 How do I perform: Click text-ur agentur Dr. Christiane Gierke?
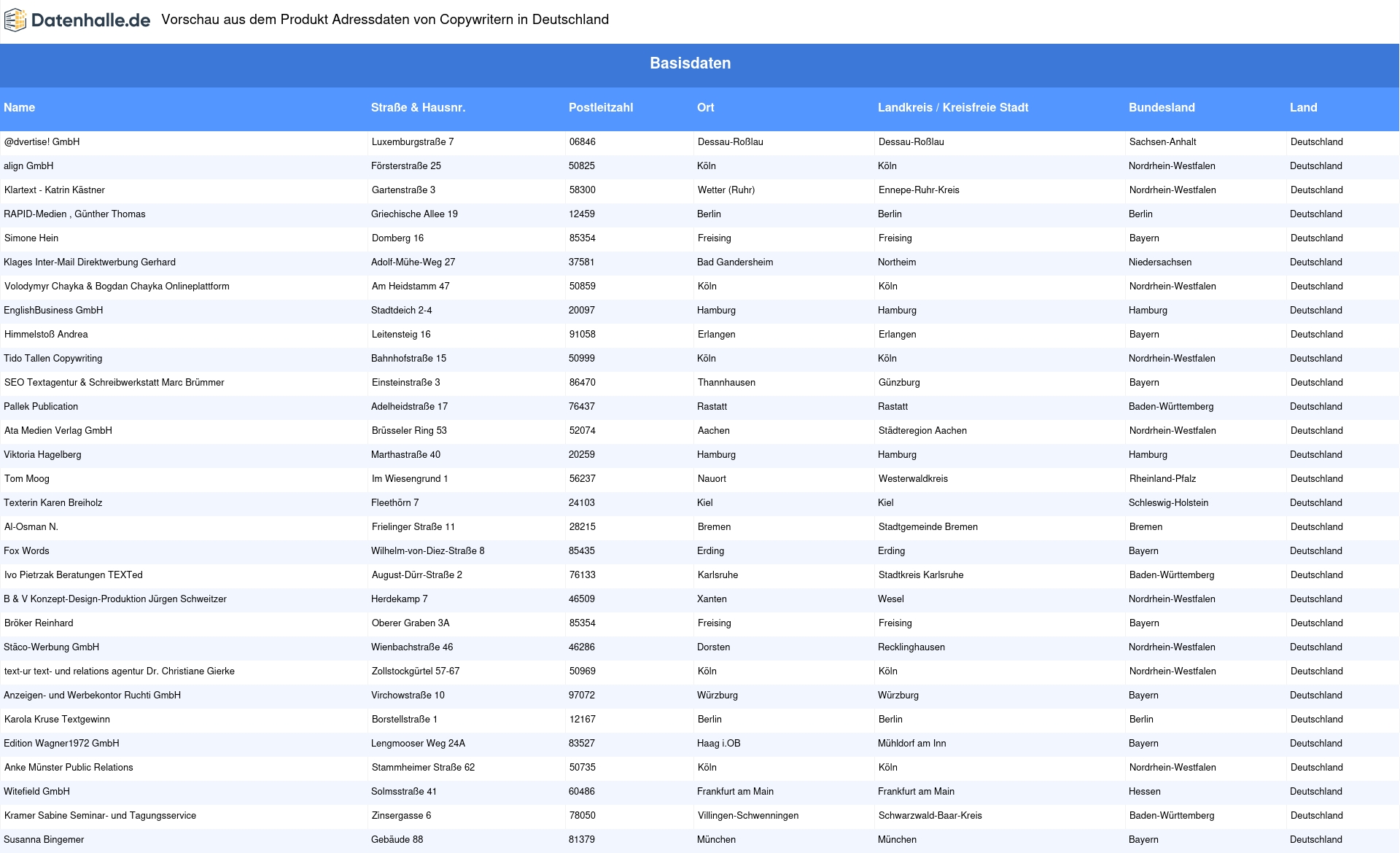click(x=120, y=671)
